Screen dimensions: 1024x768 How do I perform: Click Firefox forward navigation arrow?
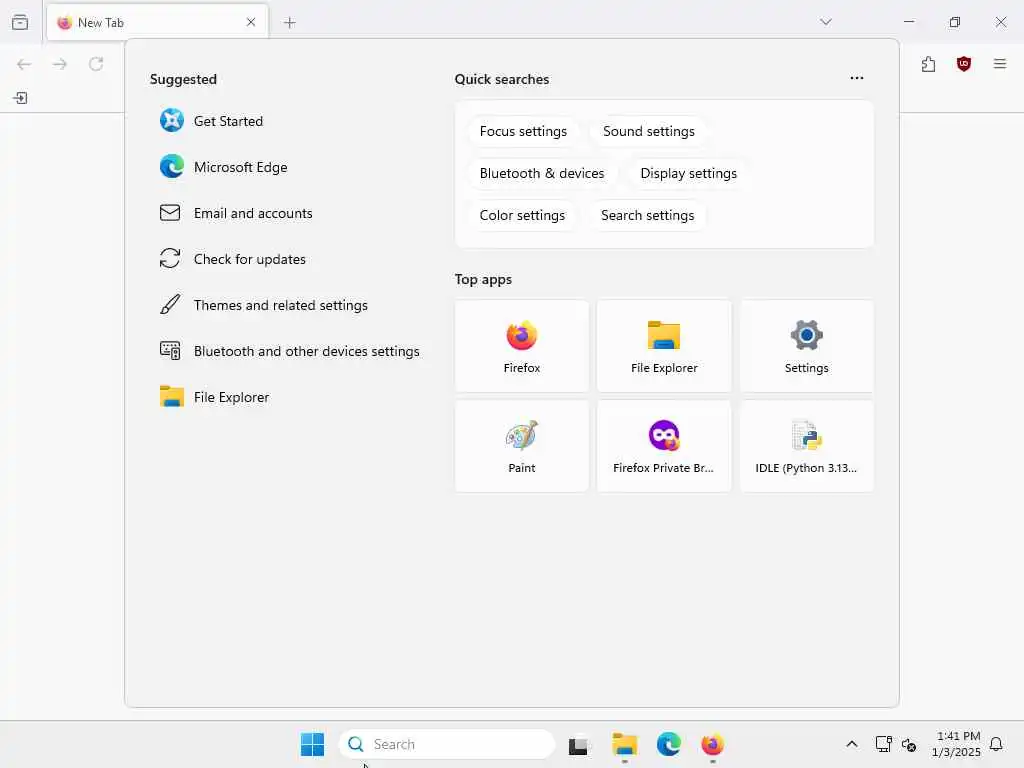point(60,64)
